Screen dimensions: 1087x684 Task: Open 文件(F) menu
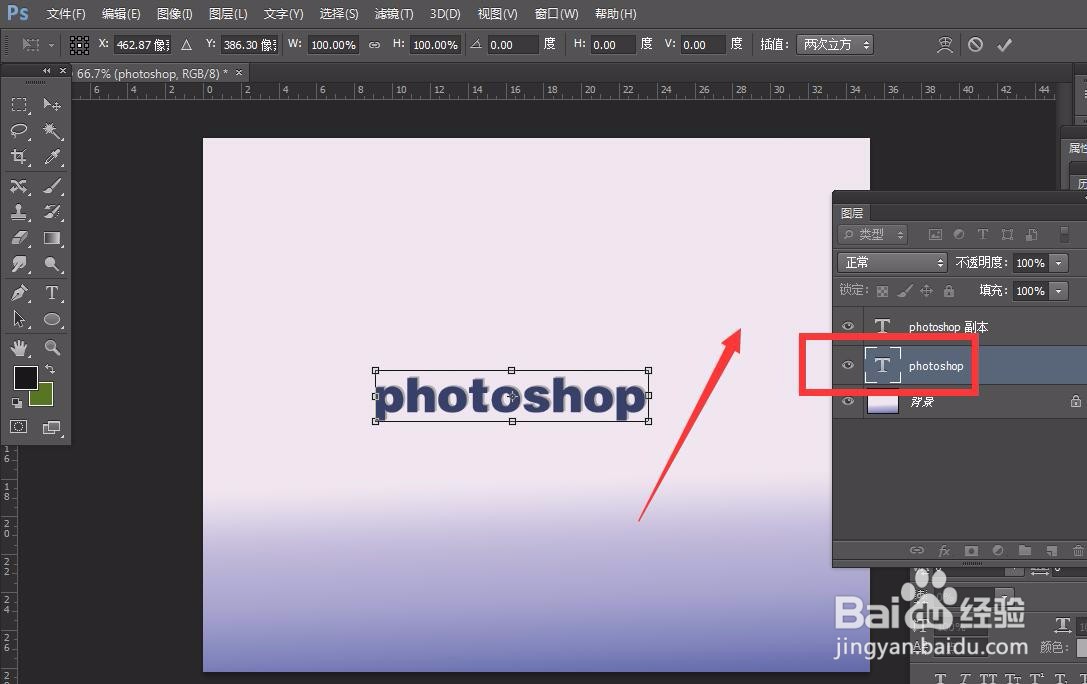pyautogui.click(x=65, y=14)
